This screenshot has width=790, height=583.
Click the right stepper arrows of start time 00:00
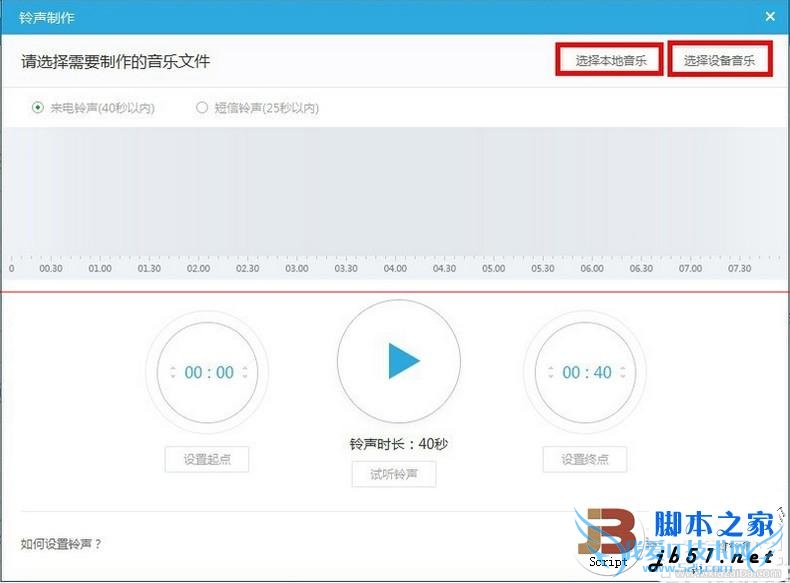point(245,372)
